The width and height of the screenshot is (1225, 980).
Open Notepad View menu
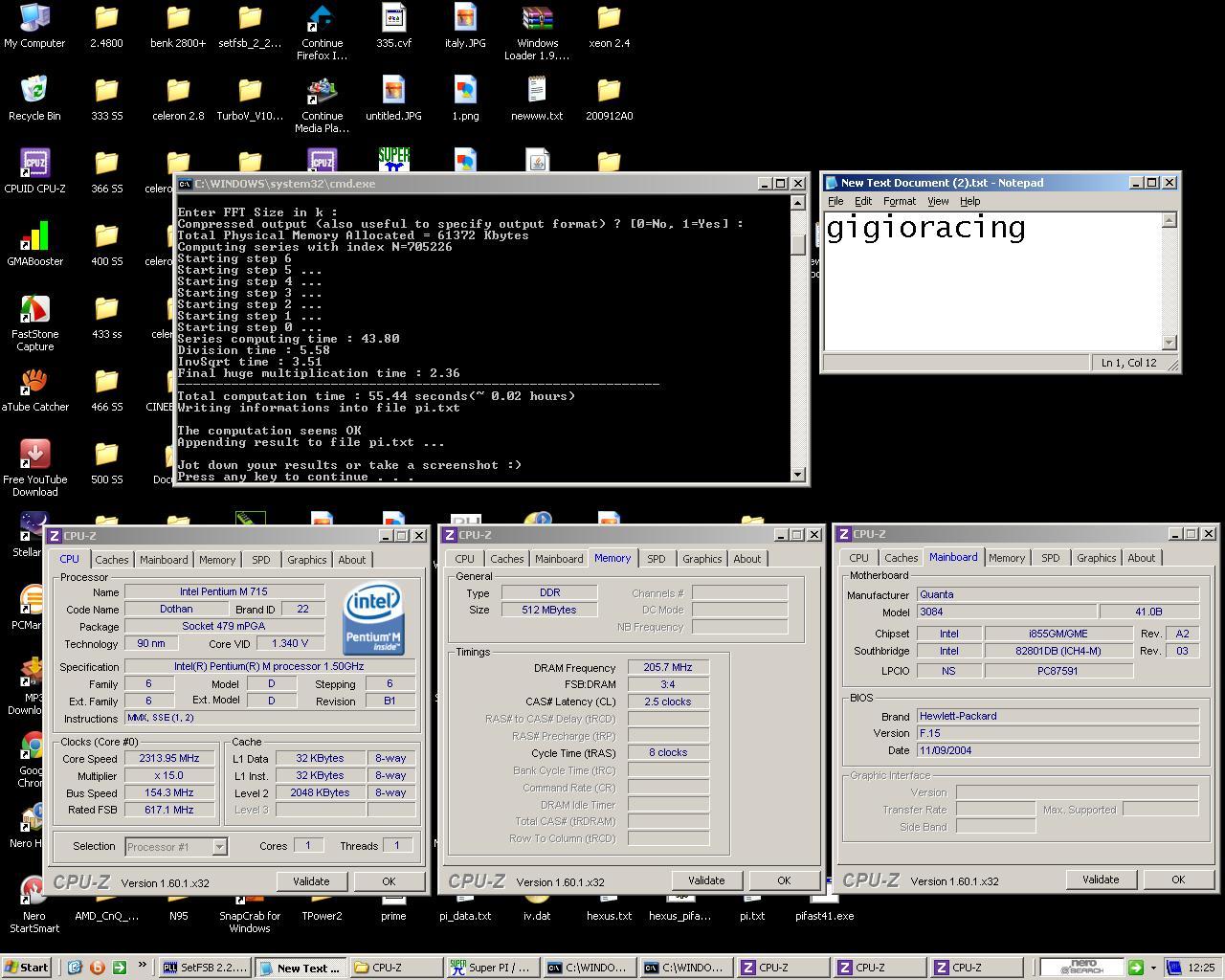938,201
